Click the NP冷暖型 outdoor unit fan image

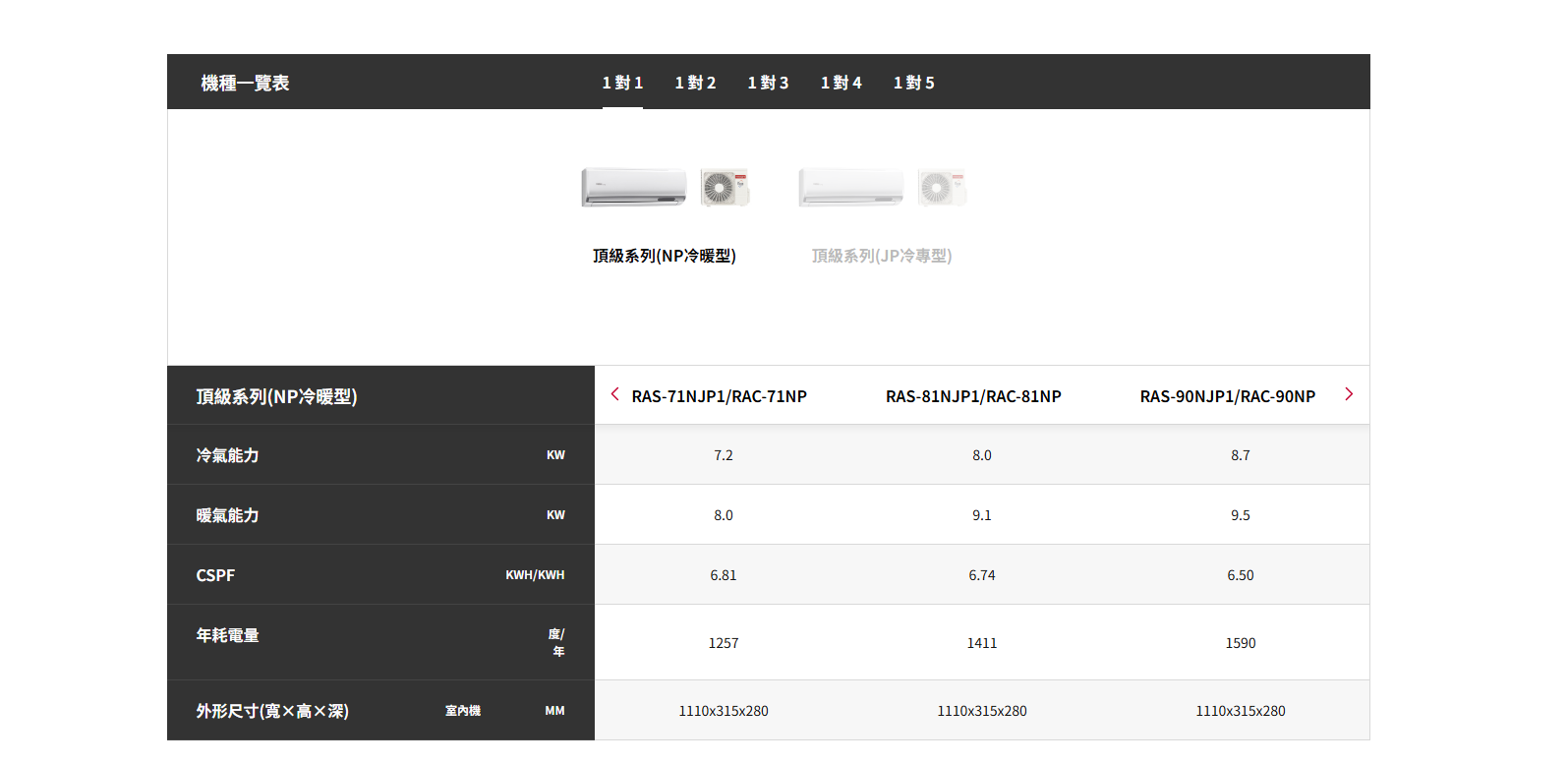point(725,187)
